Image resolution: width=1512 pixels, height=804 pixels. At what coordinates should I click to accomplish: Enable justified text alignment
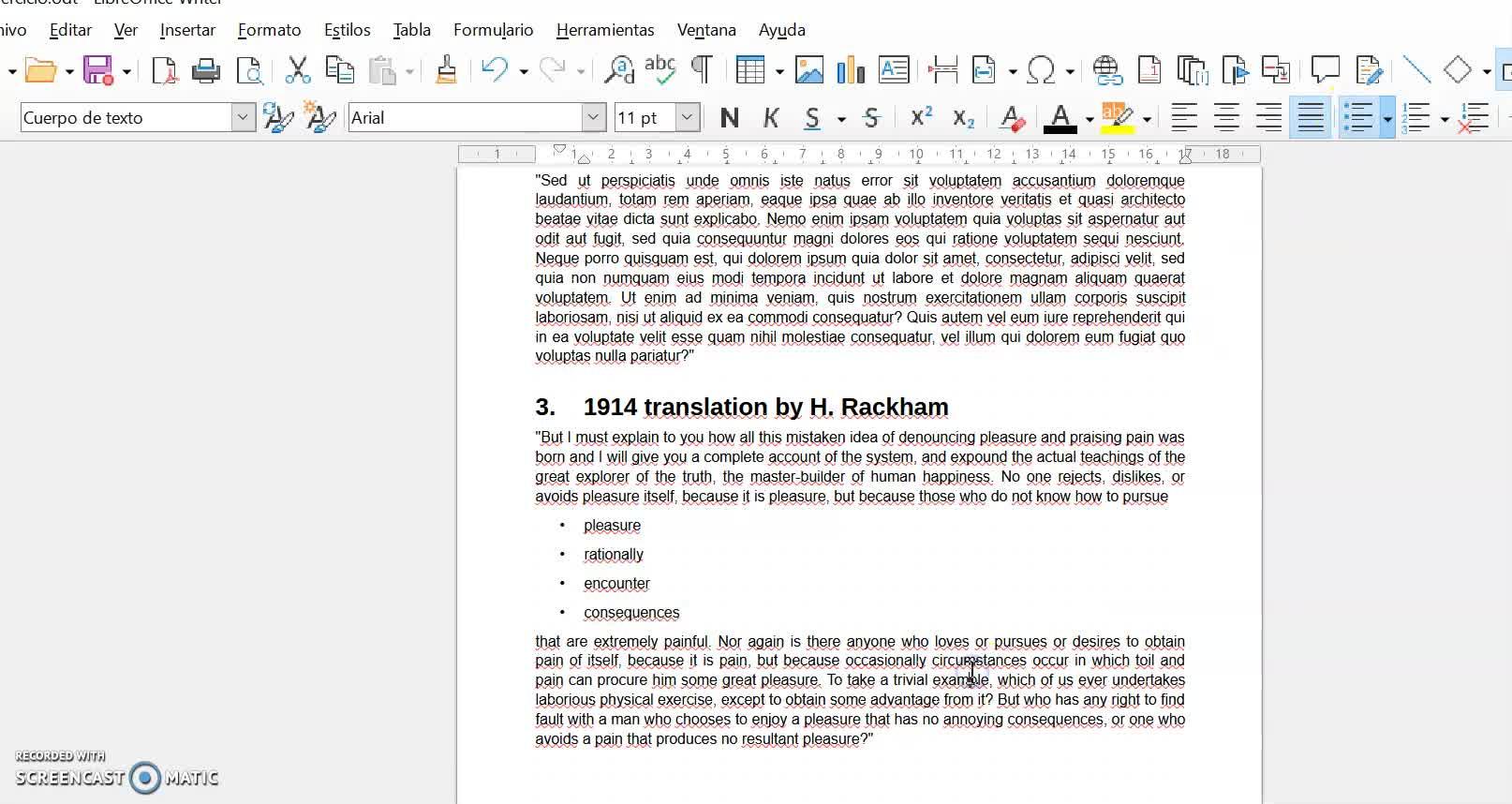pos(1310,118)
